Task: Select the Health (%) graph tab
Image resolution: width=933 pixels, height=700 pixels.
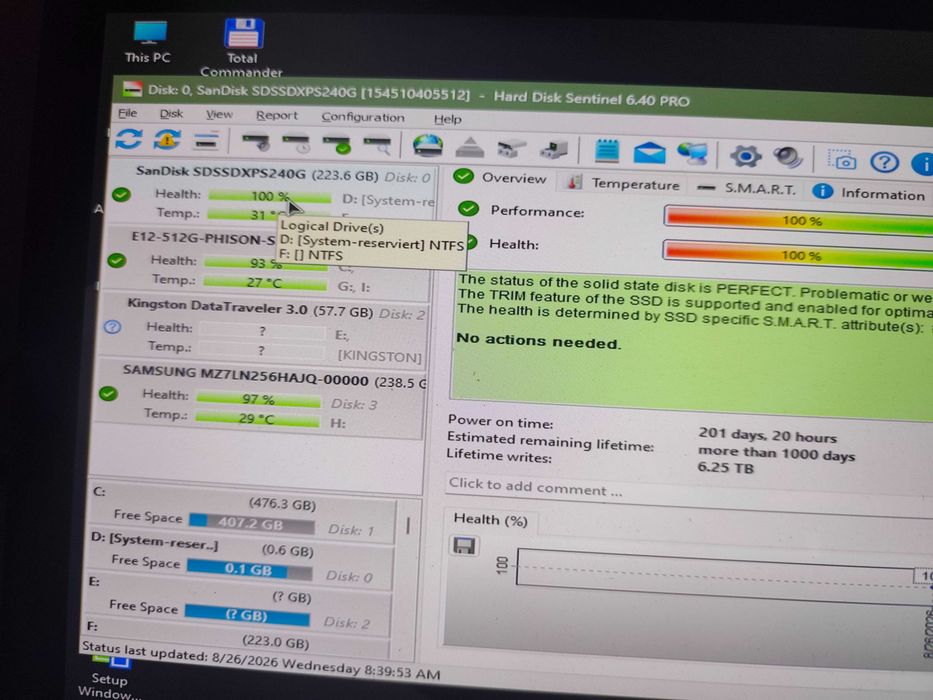Action: 491,520
